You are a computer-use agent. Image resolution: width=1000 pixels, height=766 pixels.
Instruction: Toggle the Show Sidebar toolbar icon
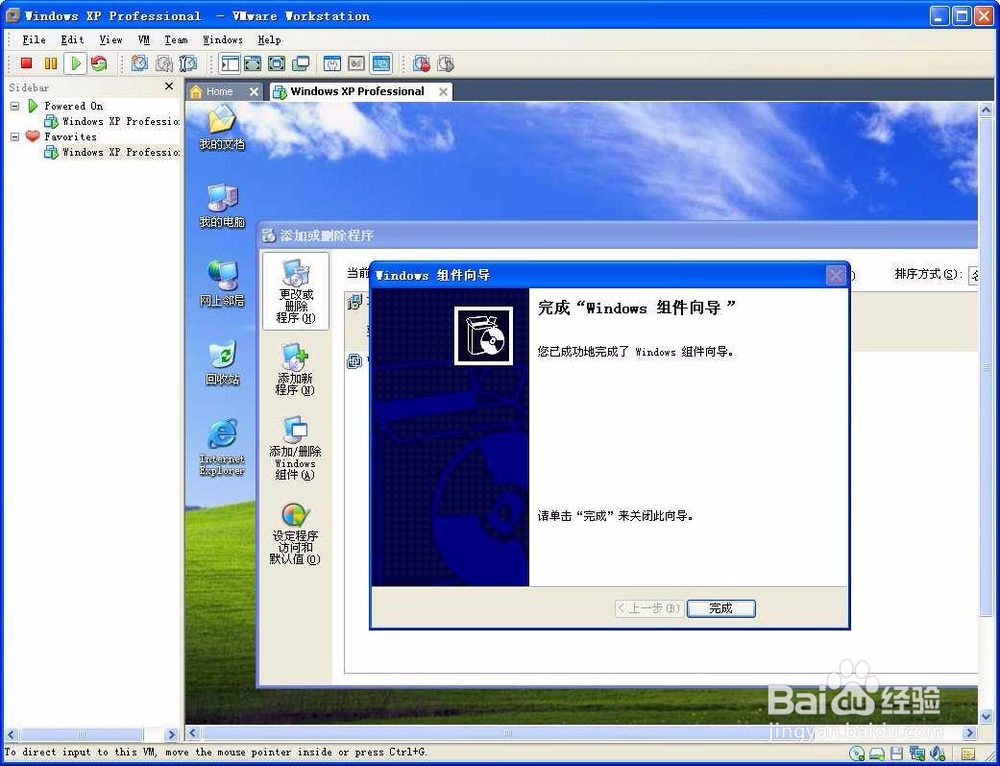(x=229, y=63)
